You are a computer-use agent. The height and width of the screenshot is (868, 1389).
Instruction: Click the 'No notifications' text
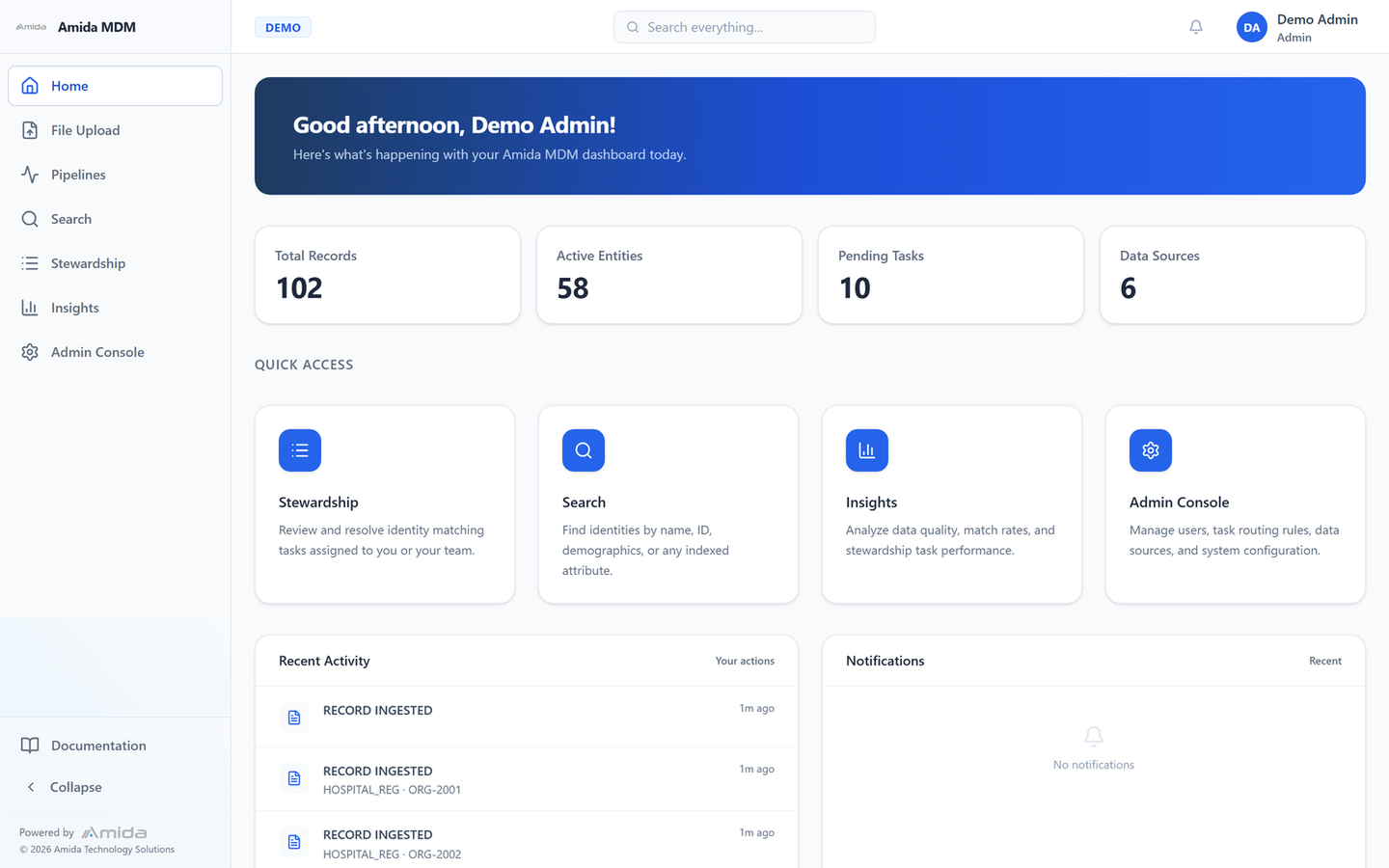pyautogui.click(x=1094, y=765)
